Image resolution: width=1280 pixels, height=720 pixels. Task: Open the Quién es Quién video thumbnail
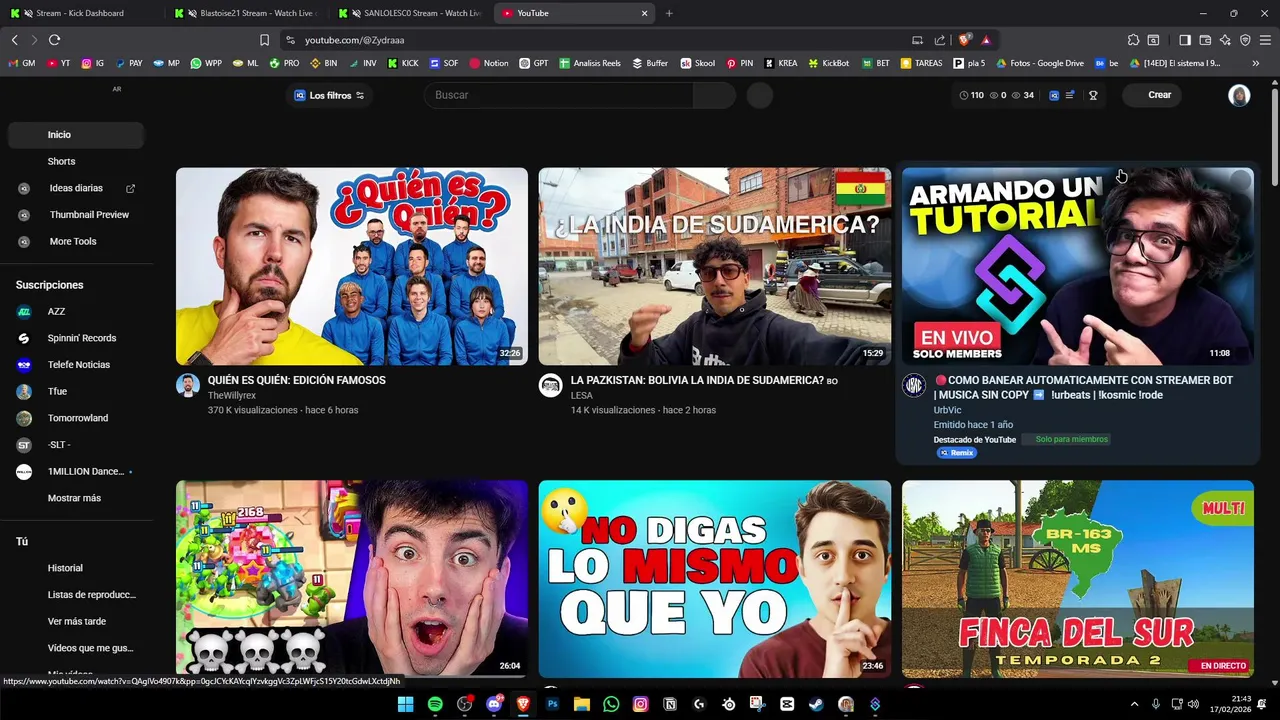coord(352,266)
